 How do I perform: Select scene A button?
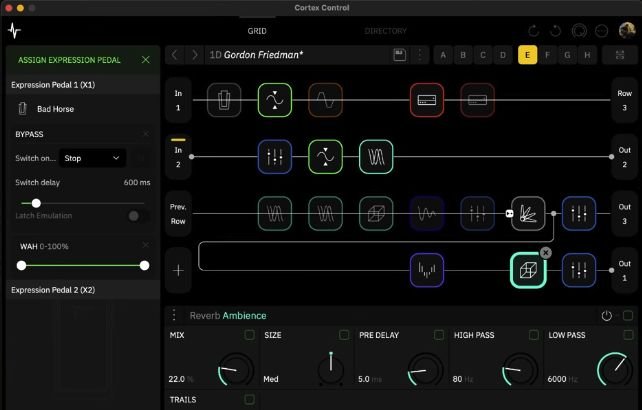tap(443, 55)
